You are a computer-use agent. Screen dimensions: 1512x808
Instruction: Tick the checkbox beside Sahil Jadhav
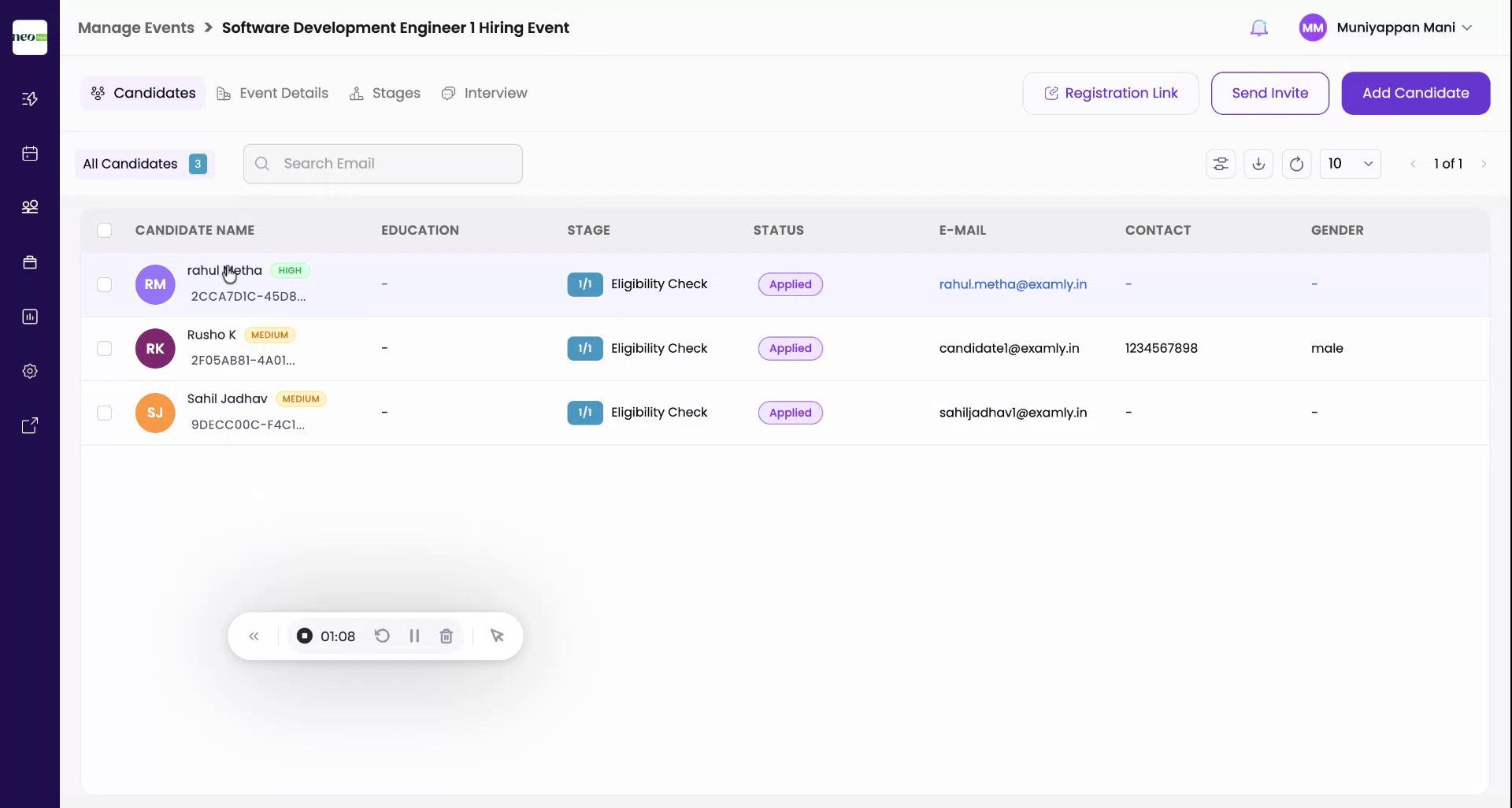pyautogui.click(x=105, y=413)
